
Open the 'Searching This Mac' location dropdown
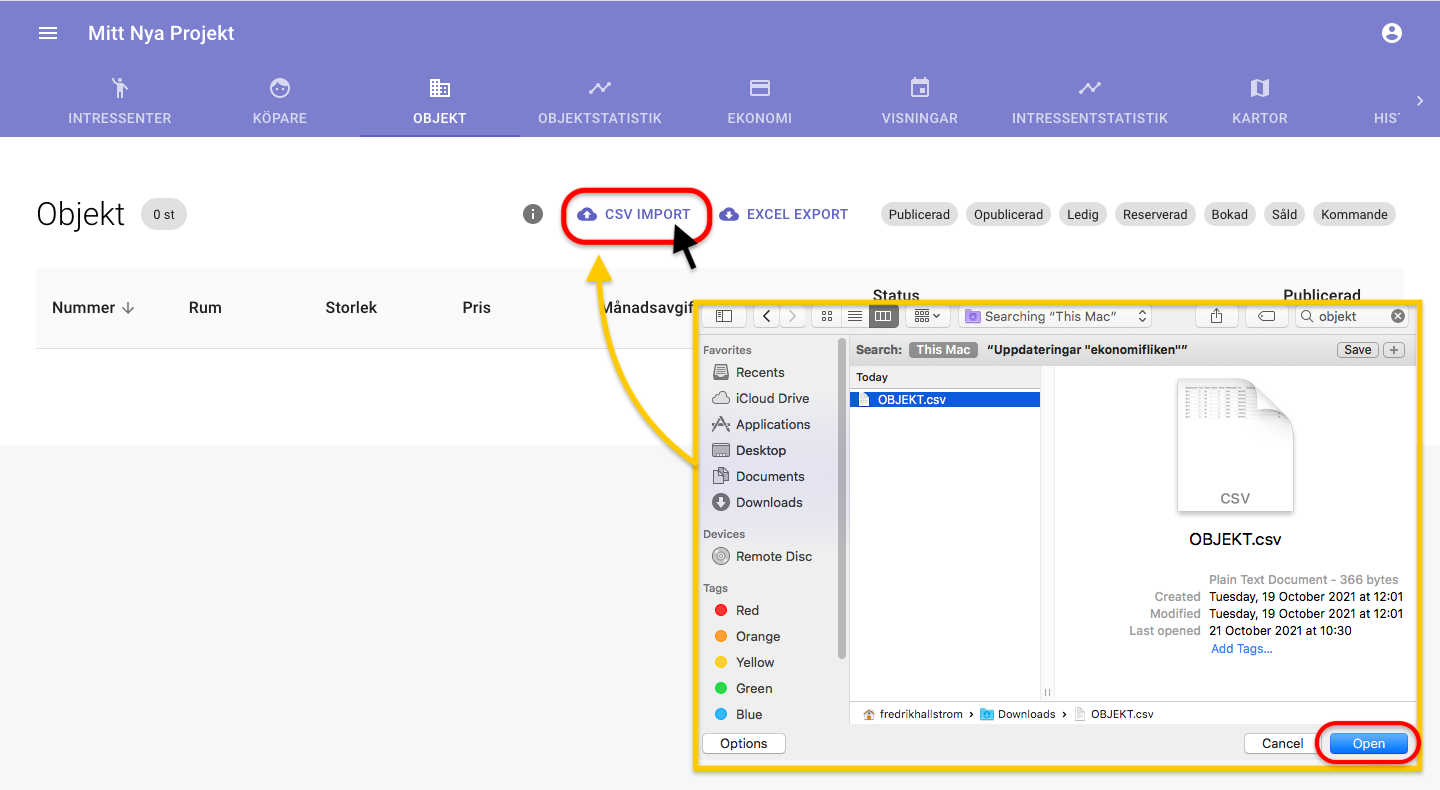[1055, 316]
